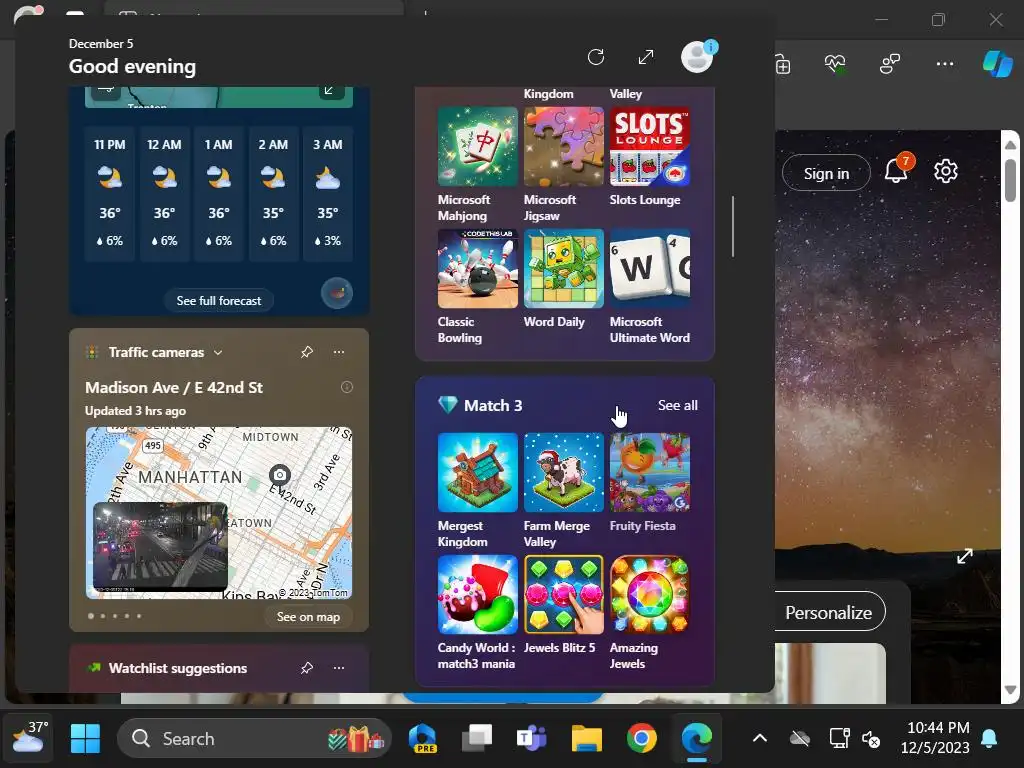This screenshot has width=1024, height=768.
Task: Open Copilot icon in Edge toolbar
Action: pyautogui.click(x=997, y=64)
